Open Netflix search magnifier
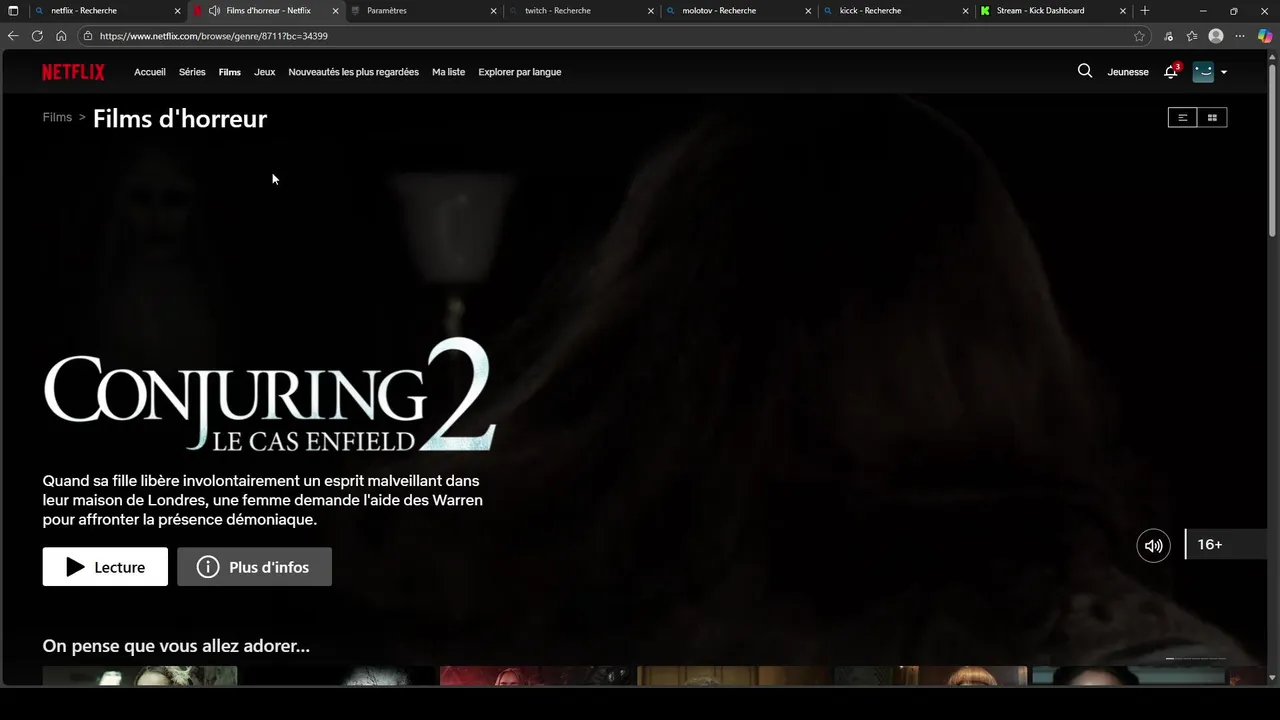 coord(1085,71)
